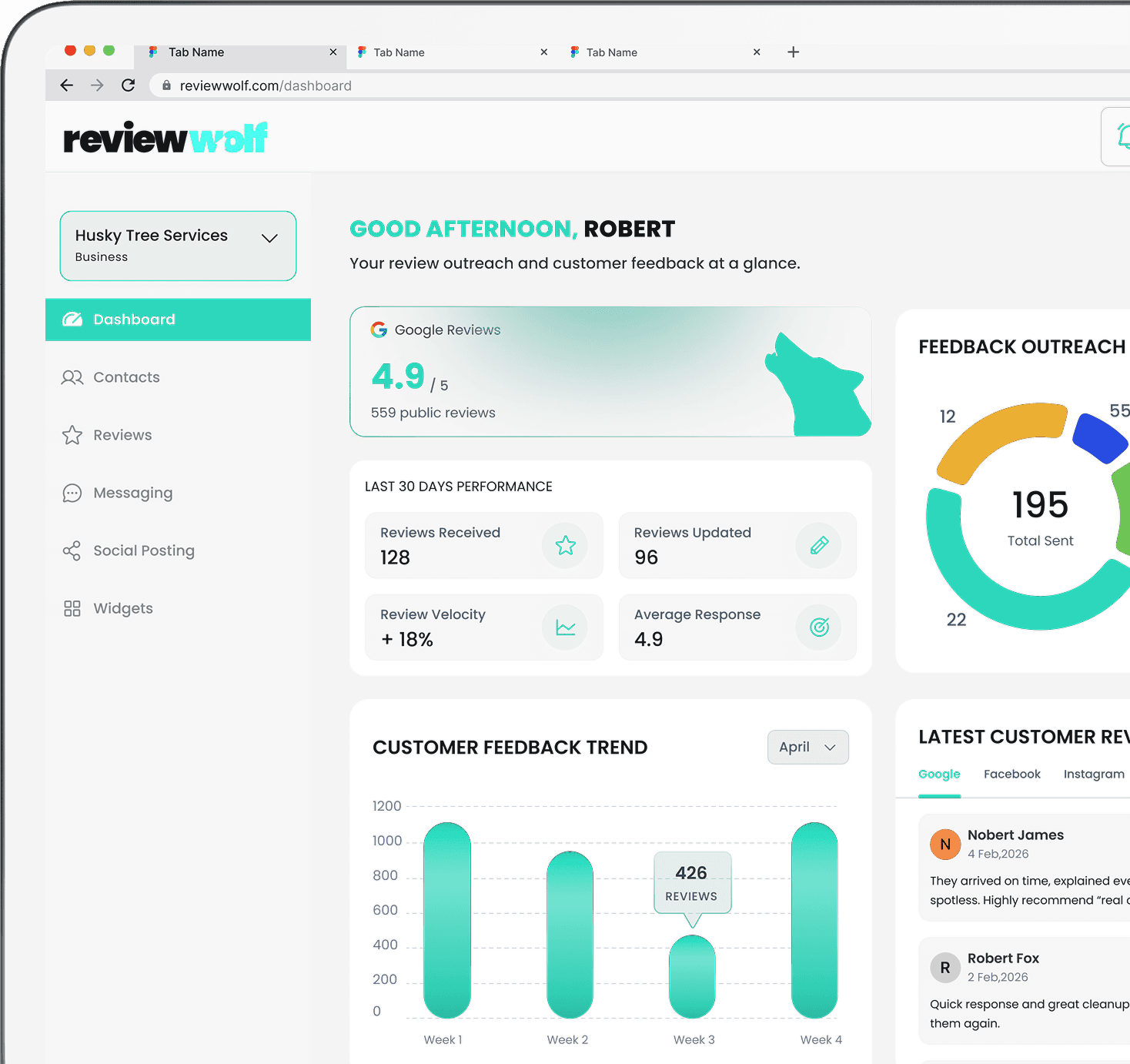Click the target icon in Average Response card
This screenshot has height=1064, width=1130.
pyautogui.click(x=819, y=627)
